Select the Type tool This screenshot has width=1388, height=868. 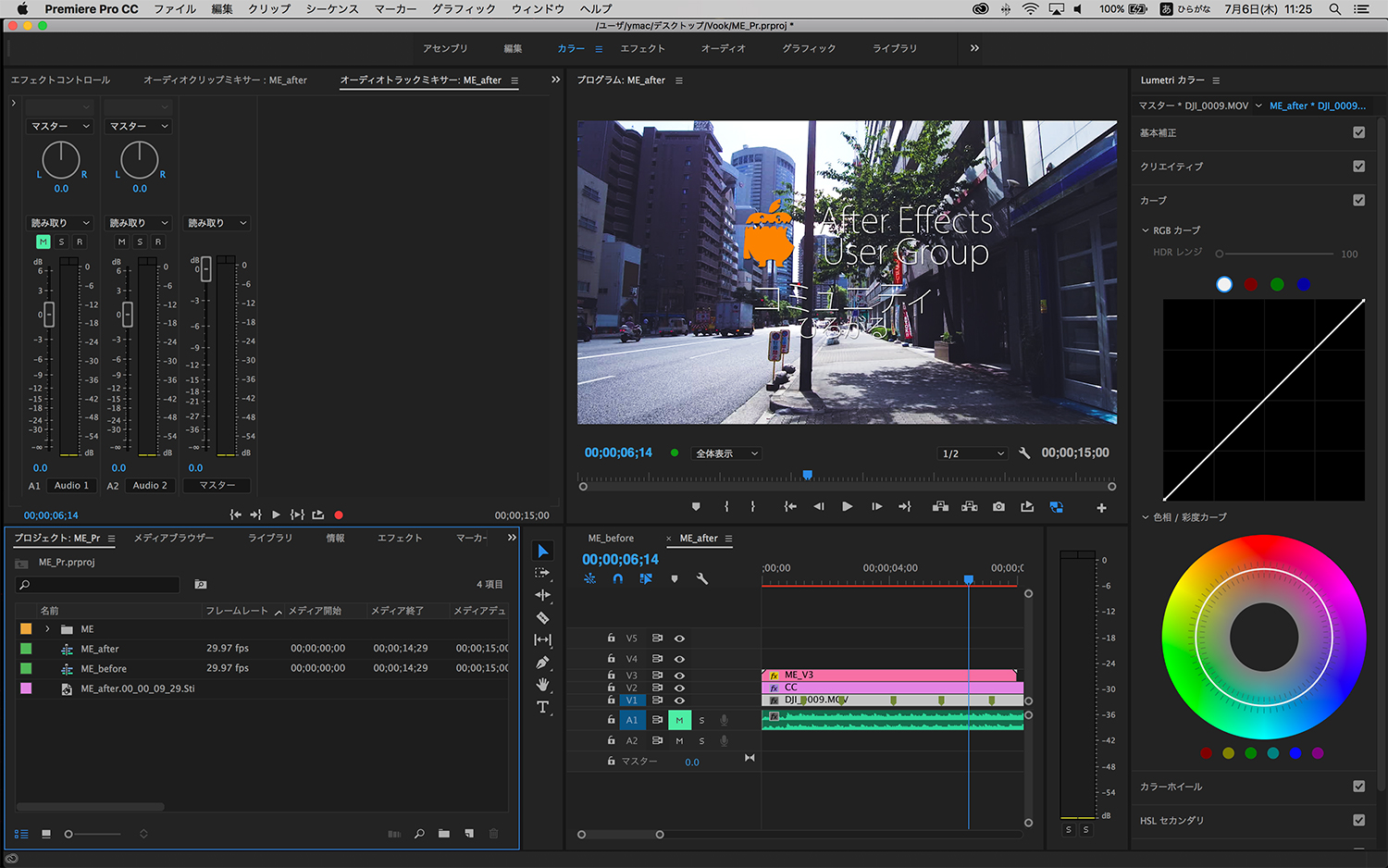543,707
